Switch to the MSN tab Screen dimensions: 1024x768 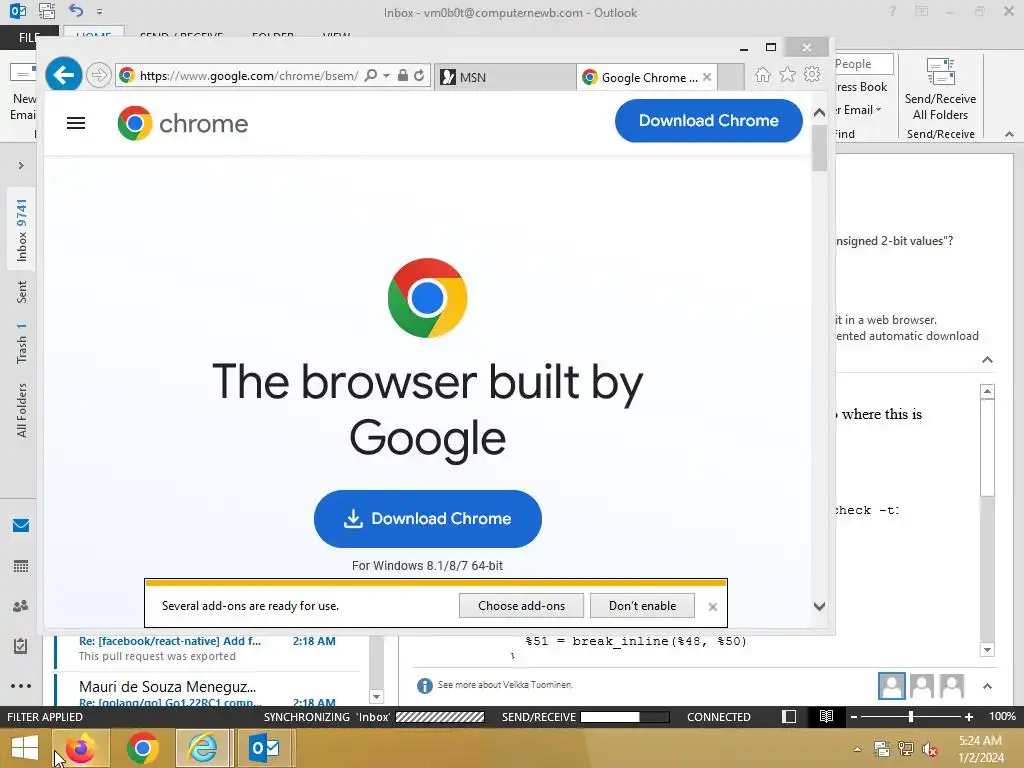[505, 77]
